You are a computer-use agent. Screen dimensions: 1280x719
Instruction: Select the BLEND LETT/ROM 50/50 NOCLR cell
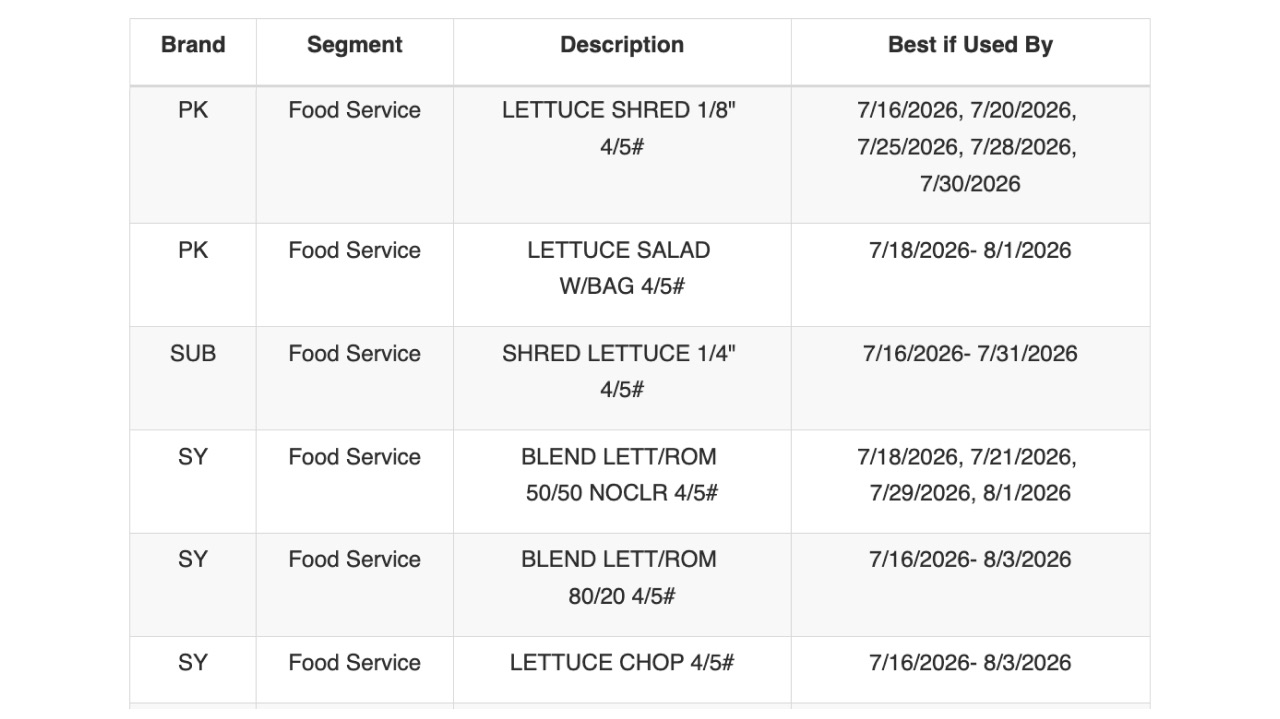point(622,481)
